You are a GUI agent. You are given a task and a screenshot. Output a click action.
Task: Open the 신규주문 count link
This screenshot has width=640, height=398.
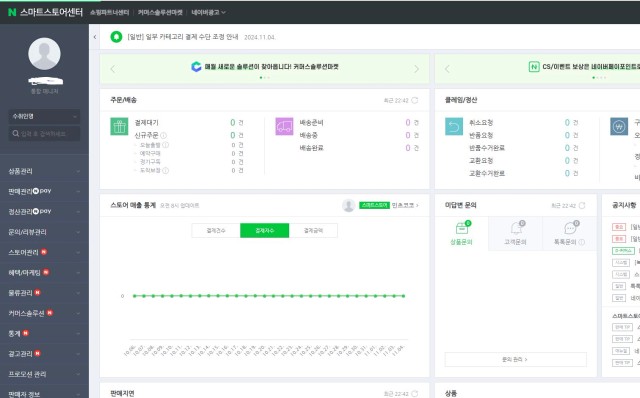pos(233,135)
